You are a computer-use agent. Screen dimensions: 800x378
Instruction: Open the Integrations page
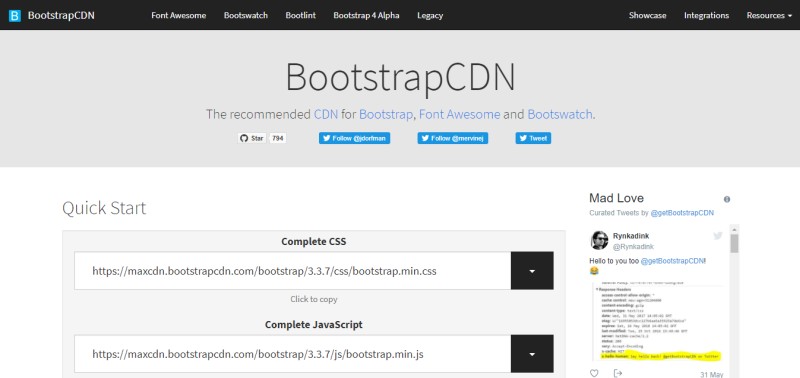click(x=706, y=15)
